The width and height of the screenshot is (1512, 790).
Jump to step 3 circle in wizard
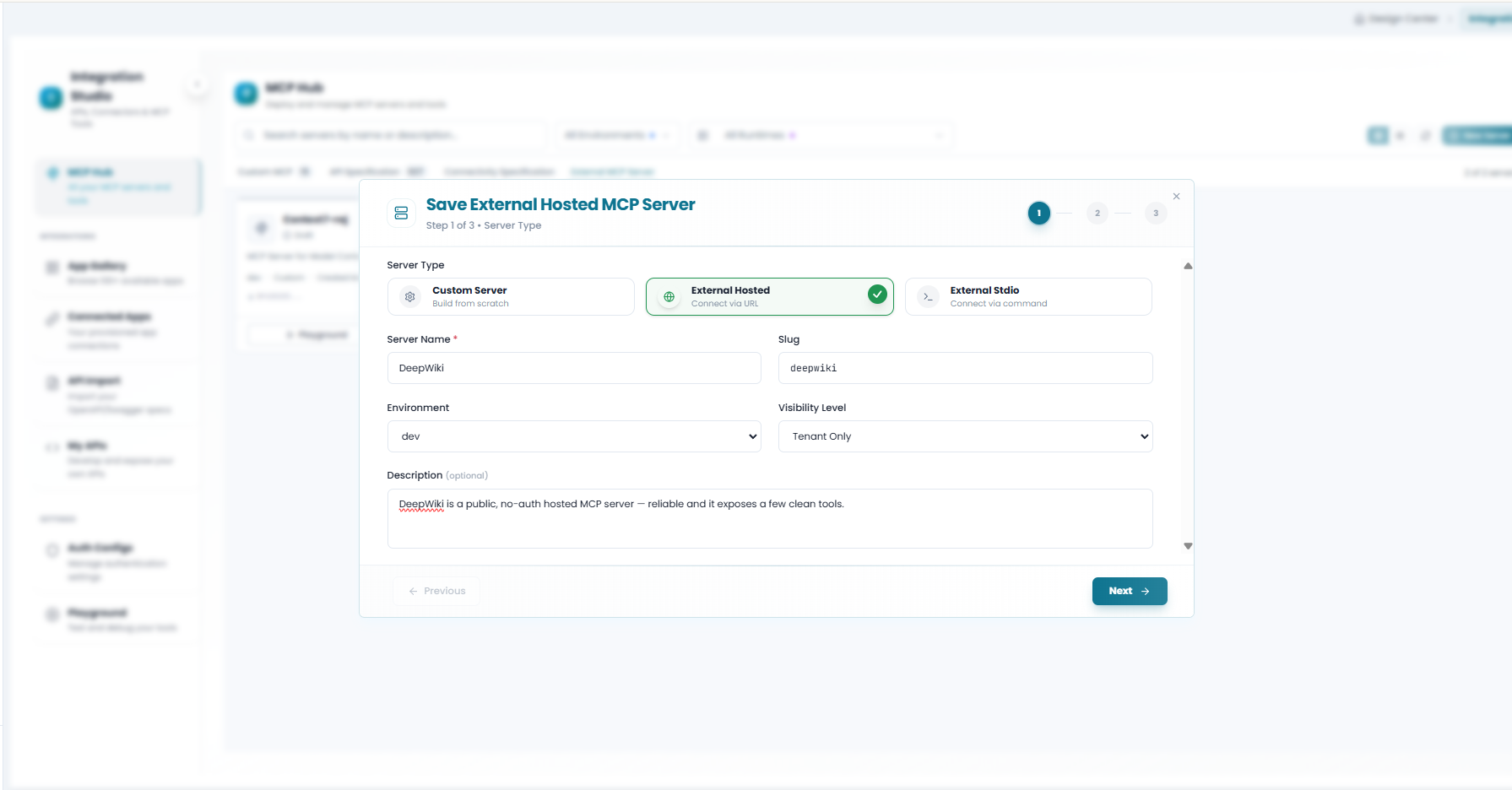1156,214
